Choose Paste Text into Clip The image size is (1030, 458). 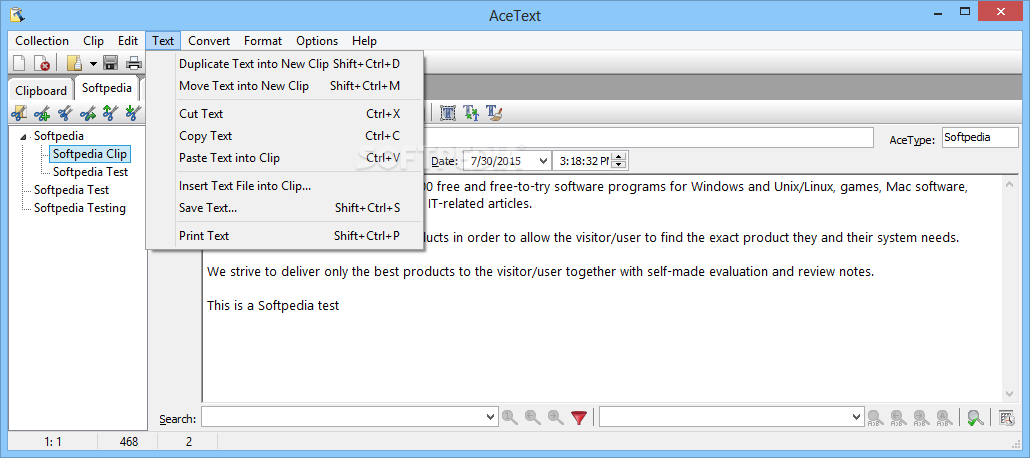(x=285, y=158)
